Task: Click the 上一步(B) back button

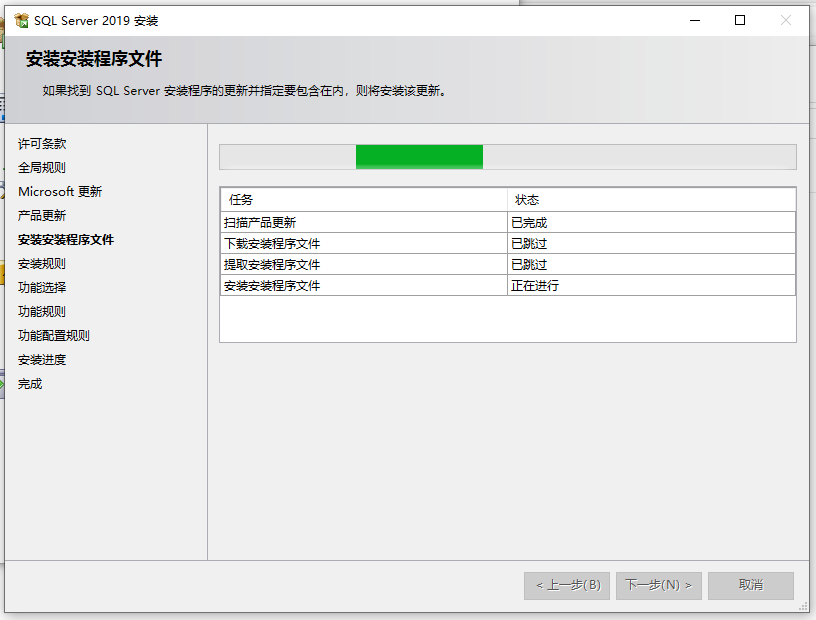Action: (x=567, y=586)
